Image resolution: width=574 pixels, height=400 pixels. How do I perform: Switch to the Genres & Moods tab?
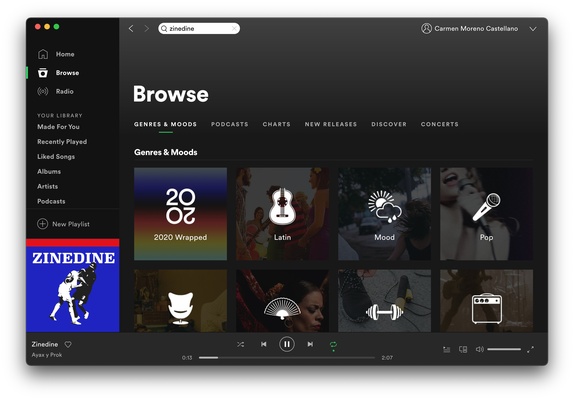(x=165, y=124)
